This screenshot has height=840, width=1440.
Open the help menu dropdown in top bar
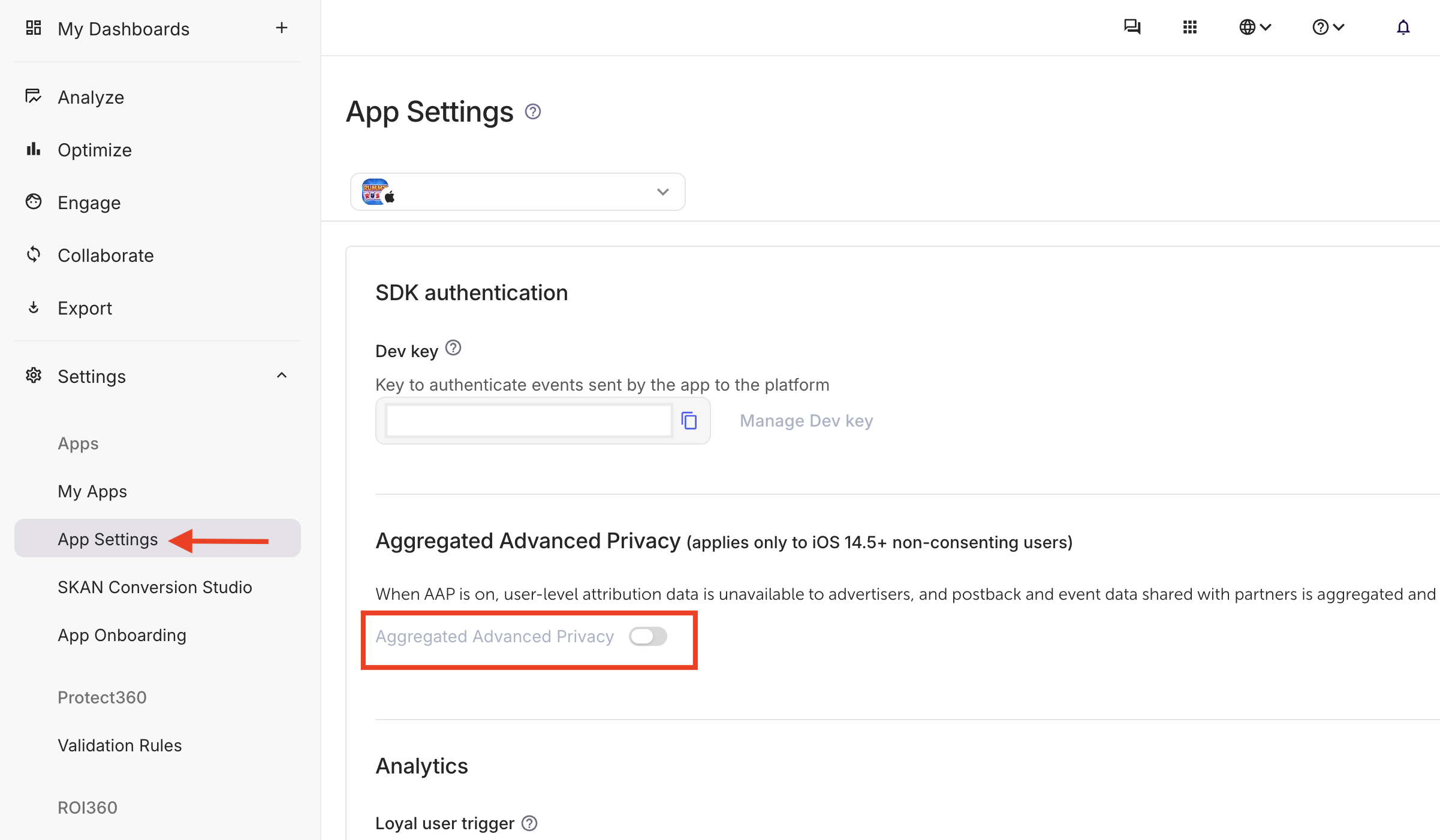point(1328,27)
